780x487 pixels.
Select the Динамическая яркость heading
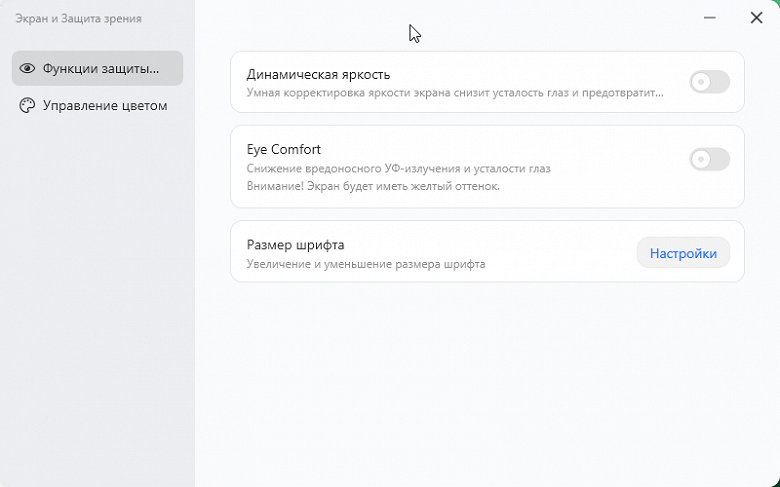(x=318, y=74)
